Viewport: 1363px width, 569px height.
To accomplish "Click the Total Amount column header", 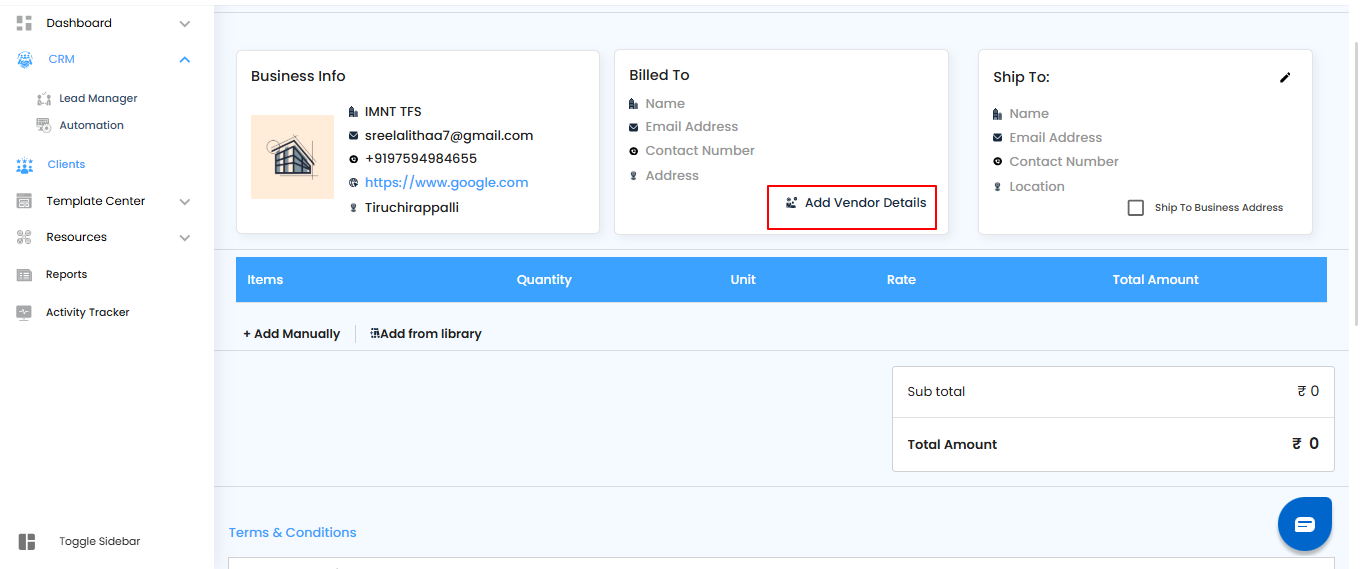I will (x=1155, y=280).
